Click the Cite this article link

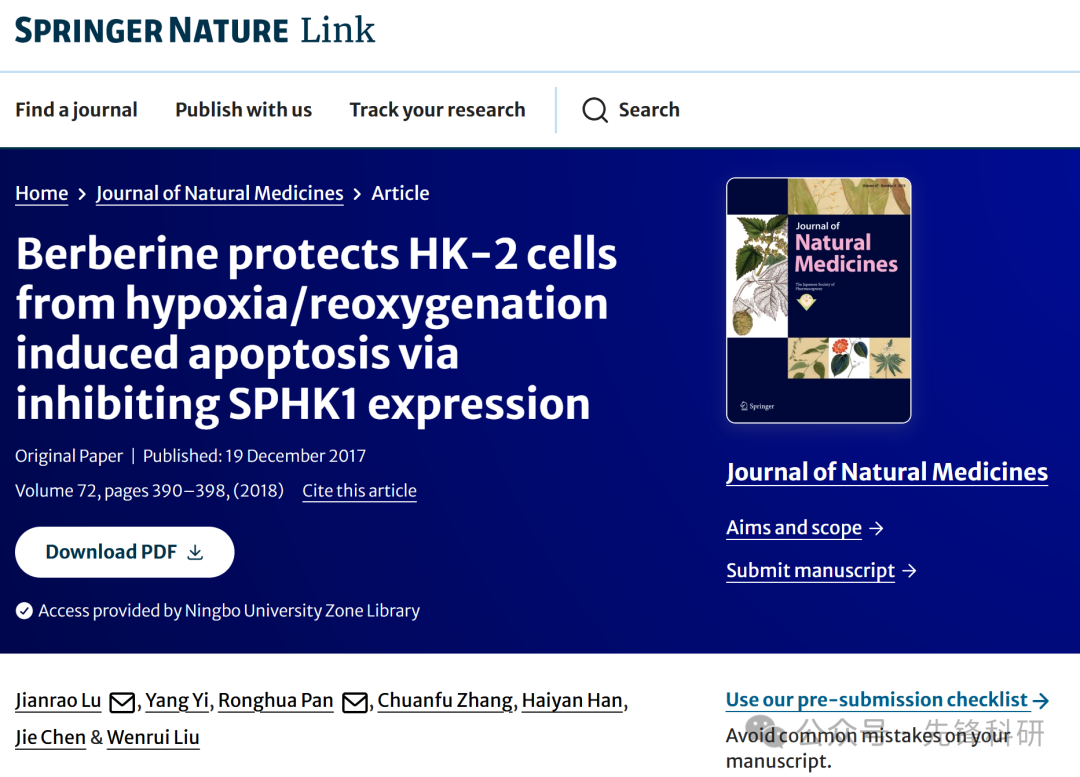click(360, 490)
